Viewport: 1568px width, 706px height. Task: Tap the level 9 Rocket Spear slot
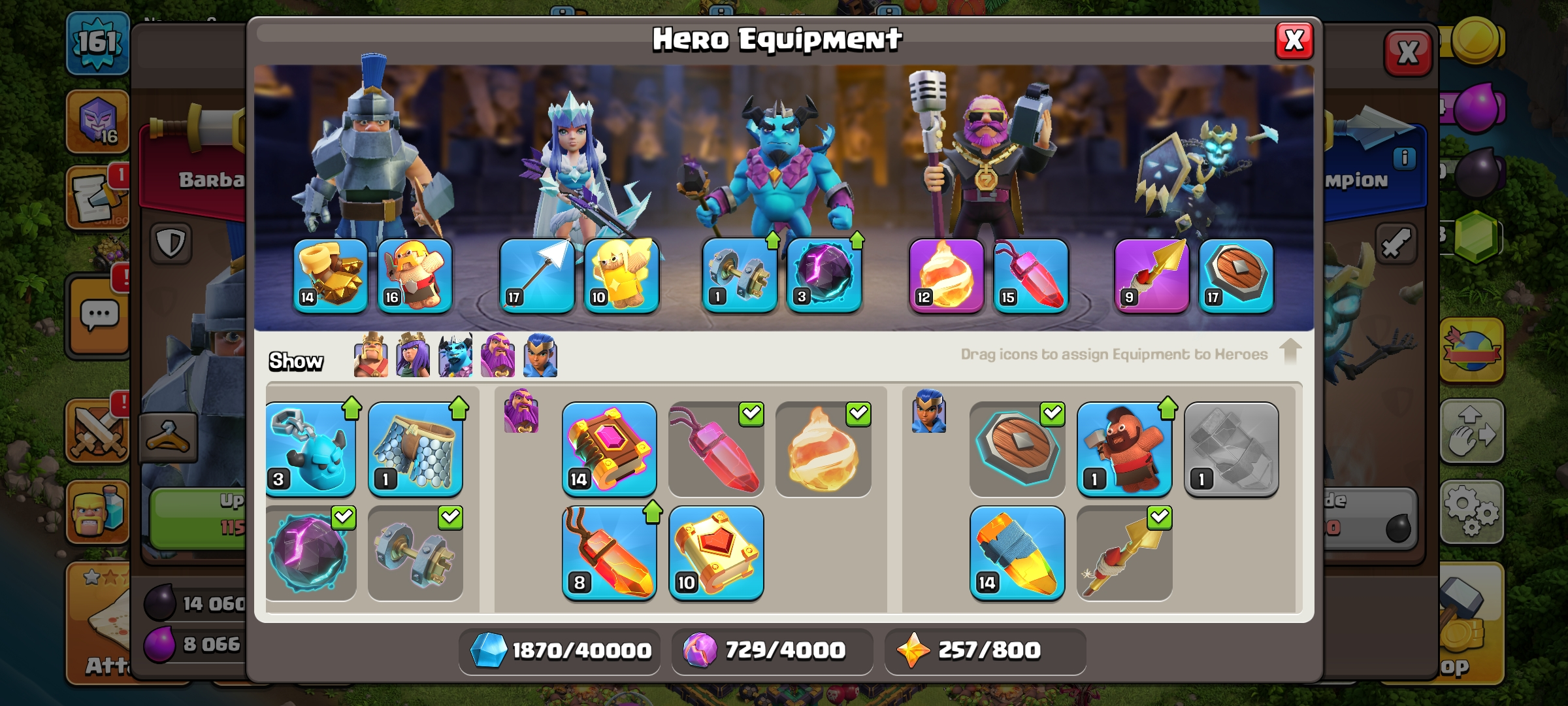coord(1151,275)
